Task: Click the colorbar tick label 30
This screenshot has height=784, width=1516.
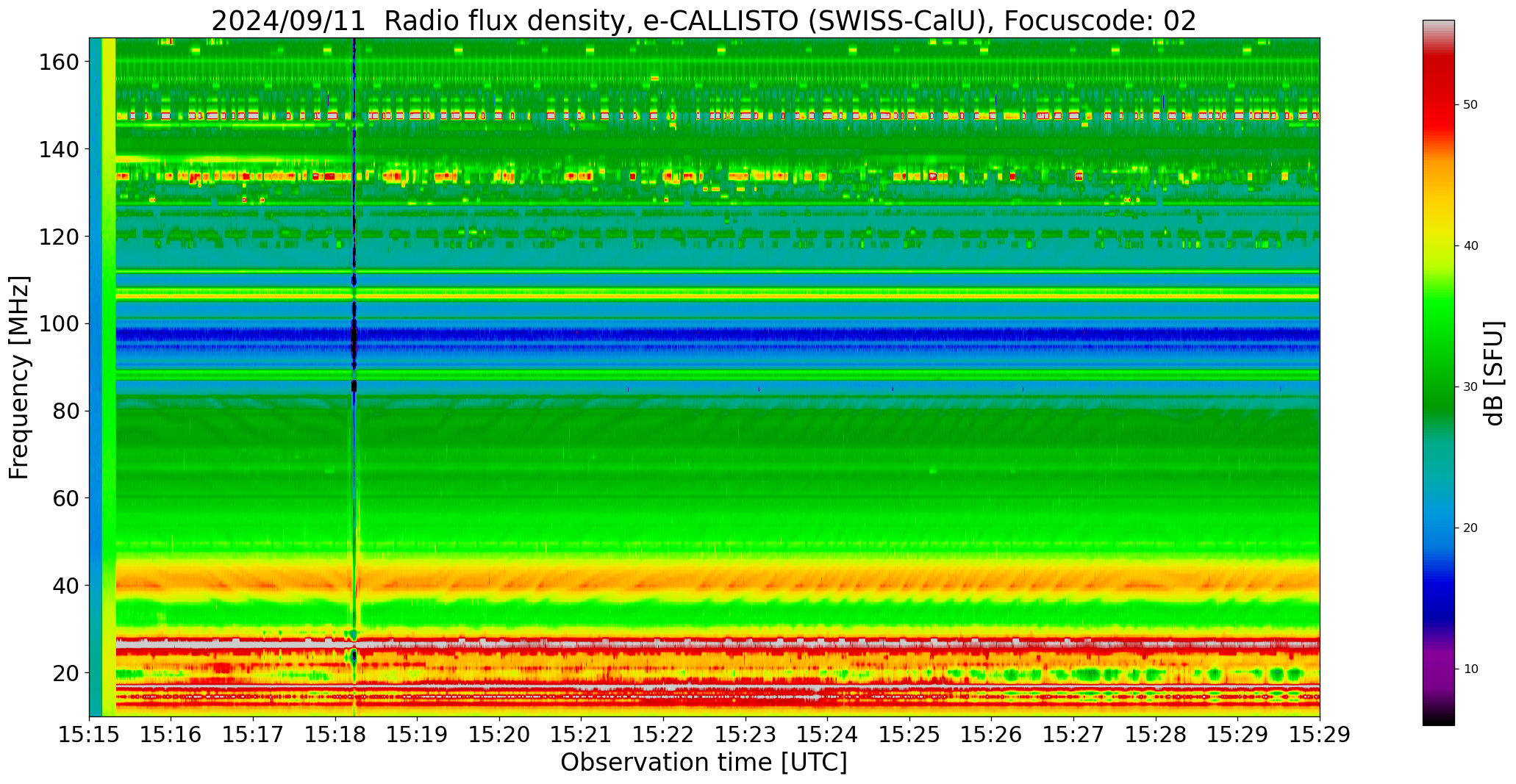Action: 1470,387
